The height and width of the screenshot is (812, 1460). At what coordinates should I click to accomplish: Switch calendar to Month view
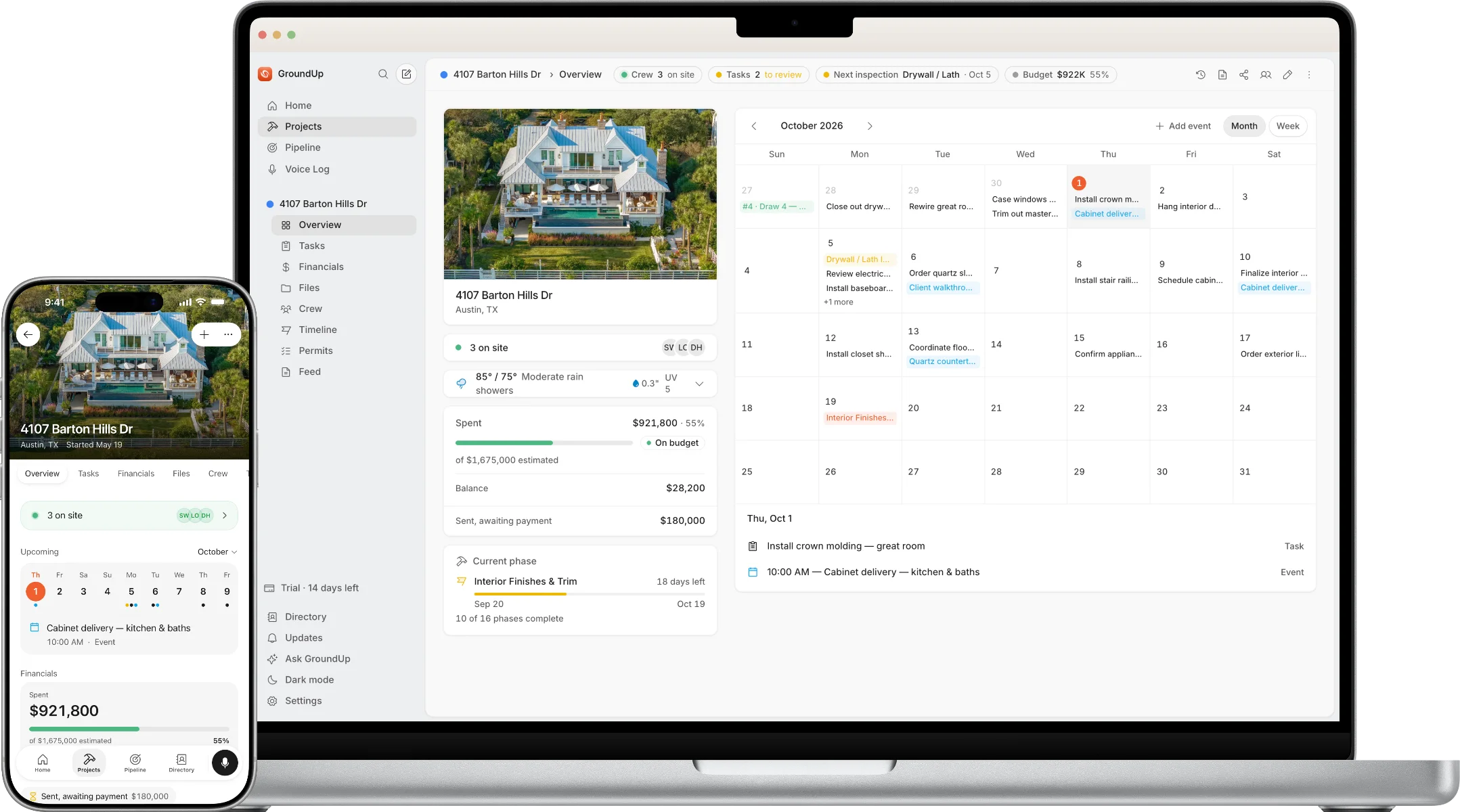1244,126
